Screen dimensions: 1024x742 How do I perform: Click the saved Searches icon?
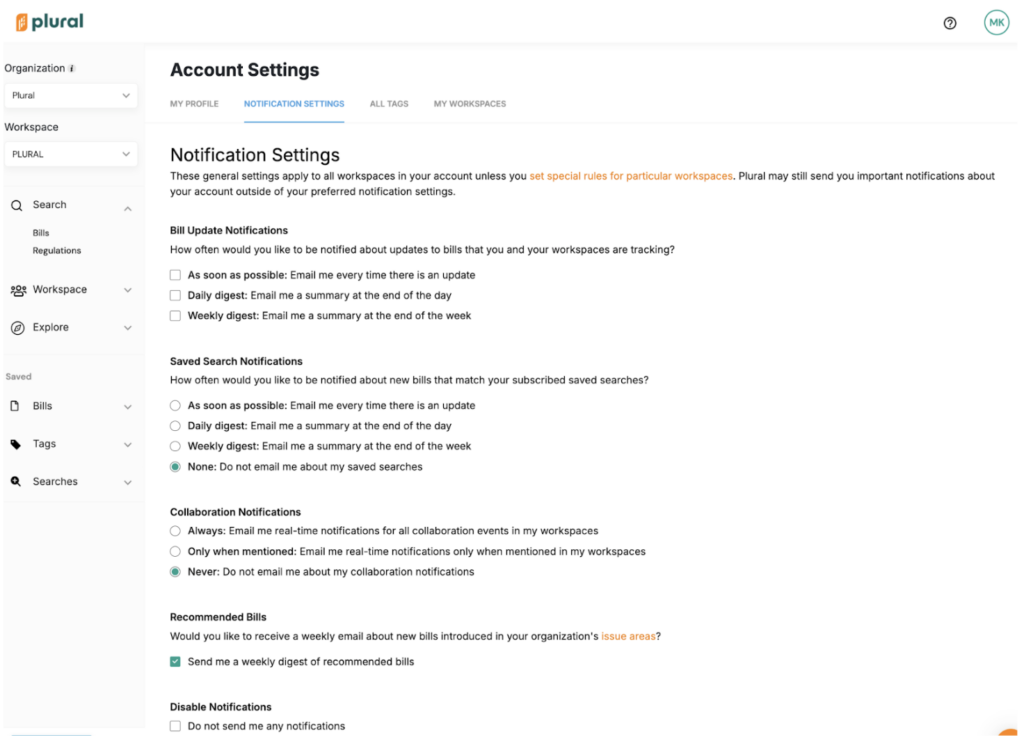point(16,482)
